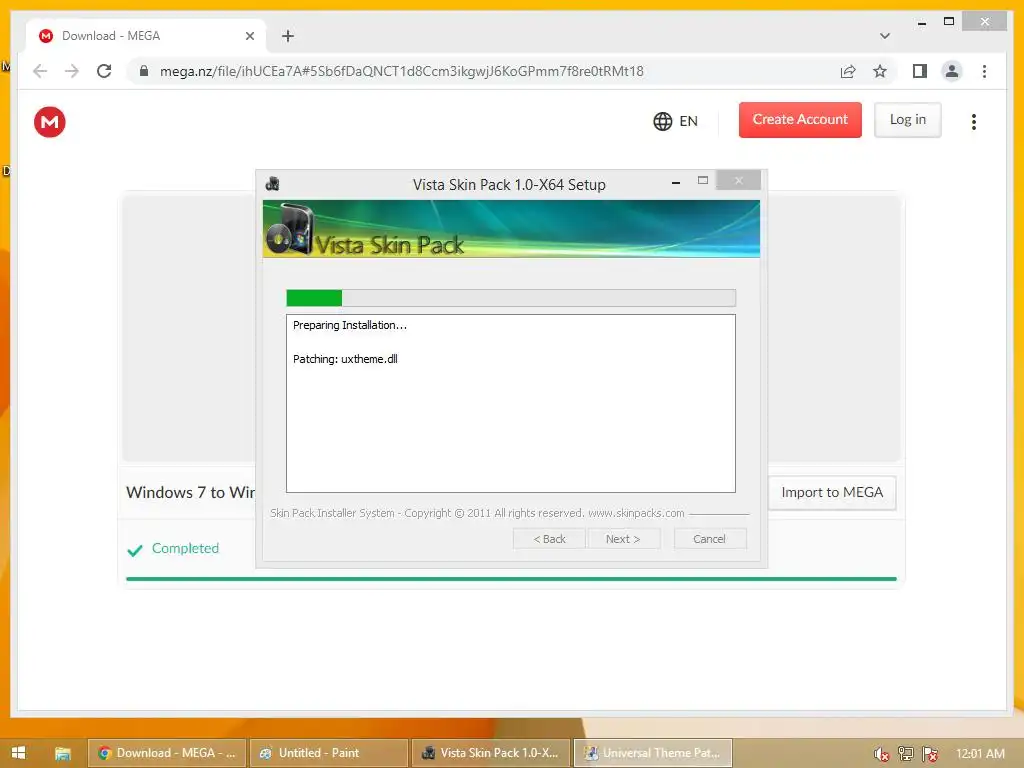This screenshot has height=768, width=1024.
Task: Click the Create Account button
Action: click(x=800, y=120)
